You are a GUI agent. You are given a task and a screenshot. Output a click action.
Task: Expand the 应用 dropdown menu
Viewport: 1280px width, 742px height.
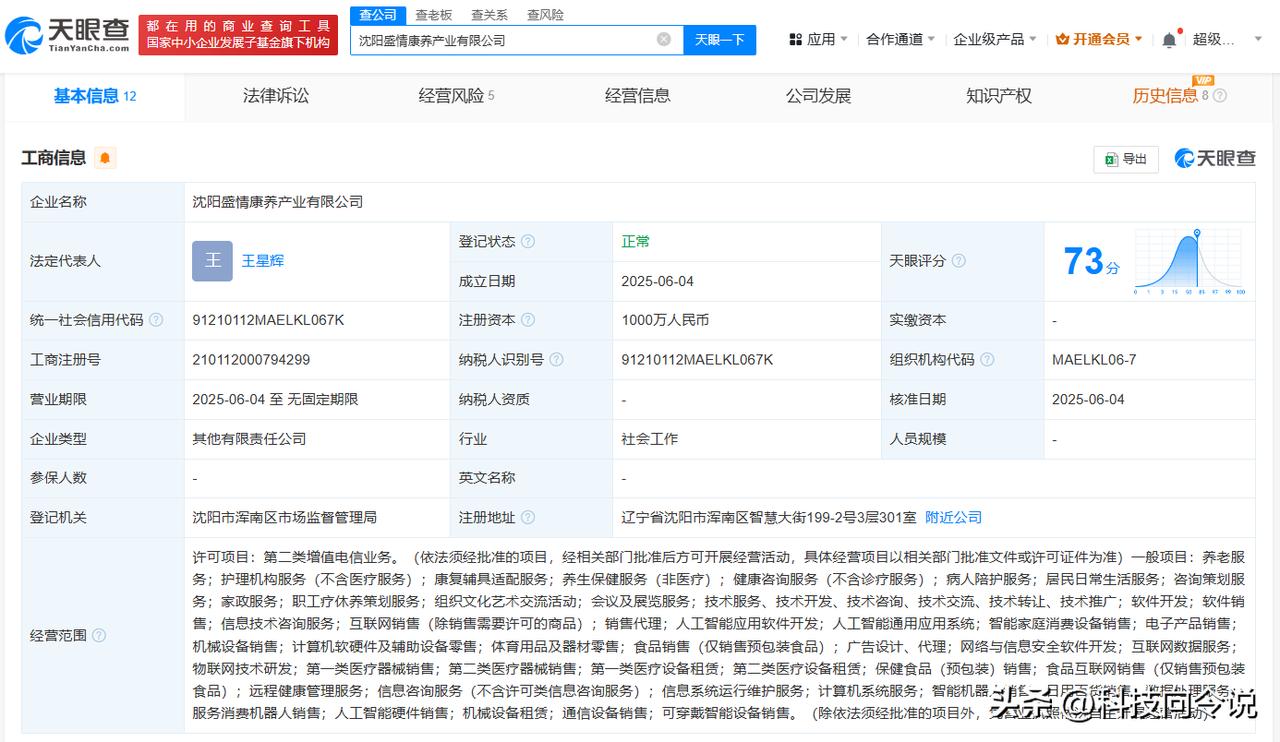(x=843, y=39)
